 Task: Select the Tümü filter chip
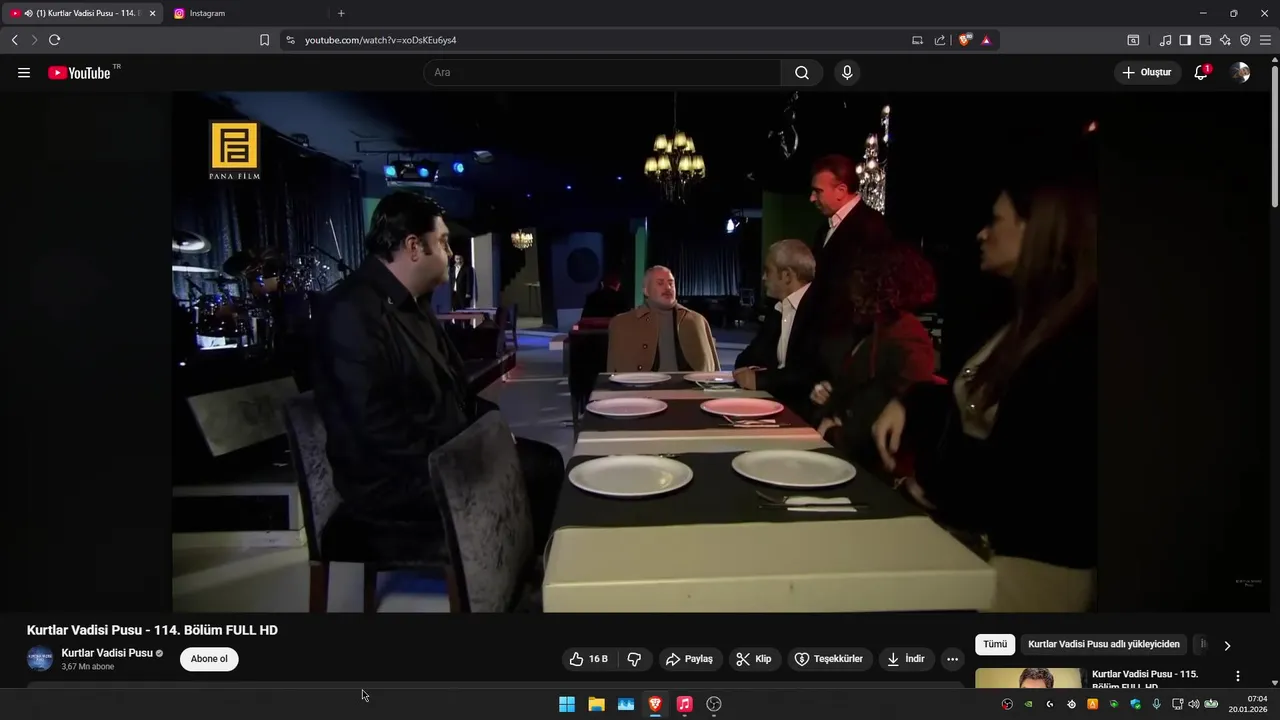coord(995,645)
